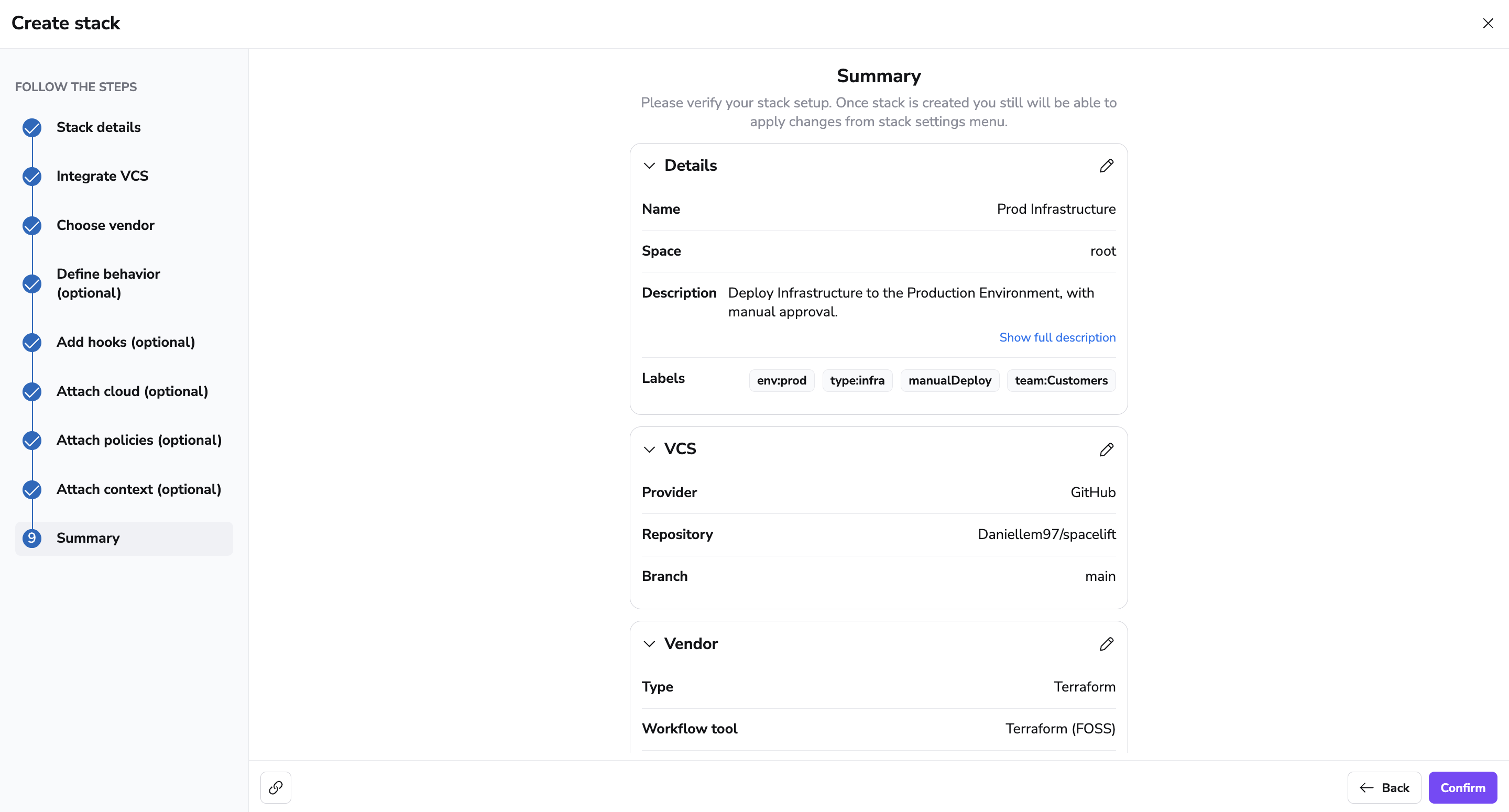Click the env:prod label tag
This screenshot has width=1509, height=812.
(x=781, y=381)
